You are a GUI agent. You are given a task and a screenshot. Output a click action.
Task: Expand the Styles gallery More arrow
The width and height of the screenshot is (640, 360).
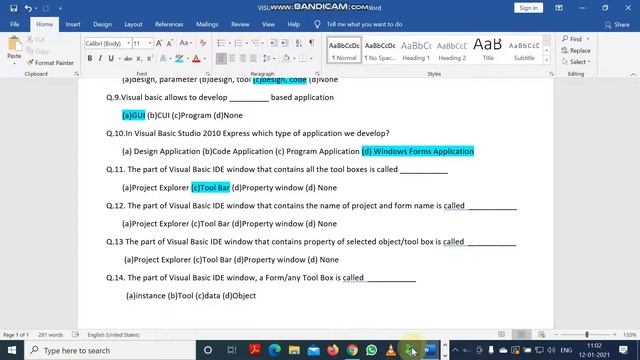coord(547,60)
